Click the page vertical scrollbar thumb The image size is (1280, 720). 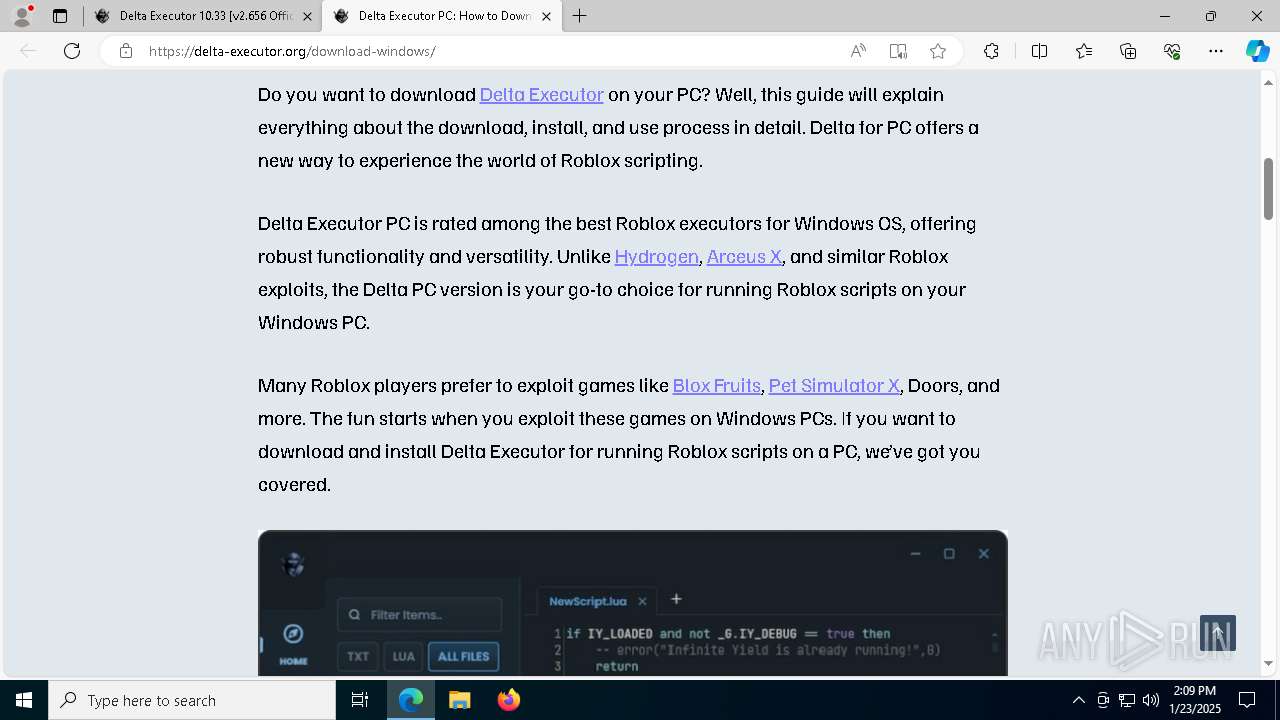pos(1268,188)
